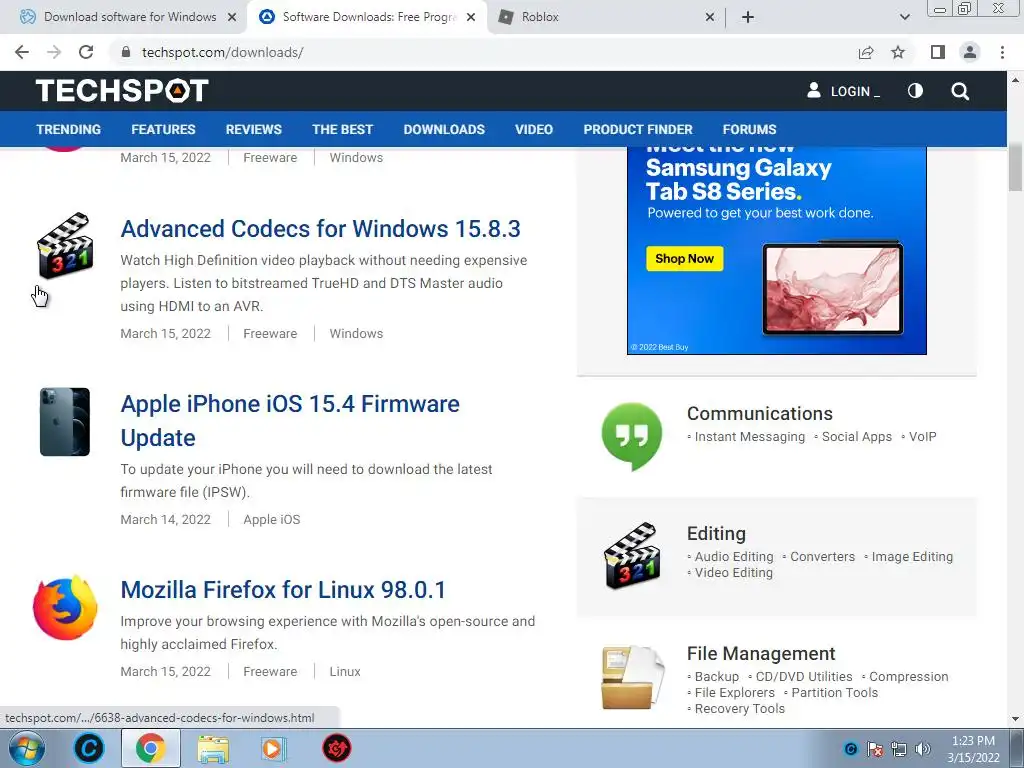Open Mozilla Firefox for Linux 98.0.1 link
The height and width of the screenshot is (768, 1024).
click(283, 590)
